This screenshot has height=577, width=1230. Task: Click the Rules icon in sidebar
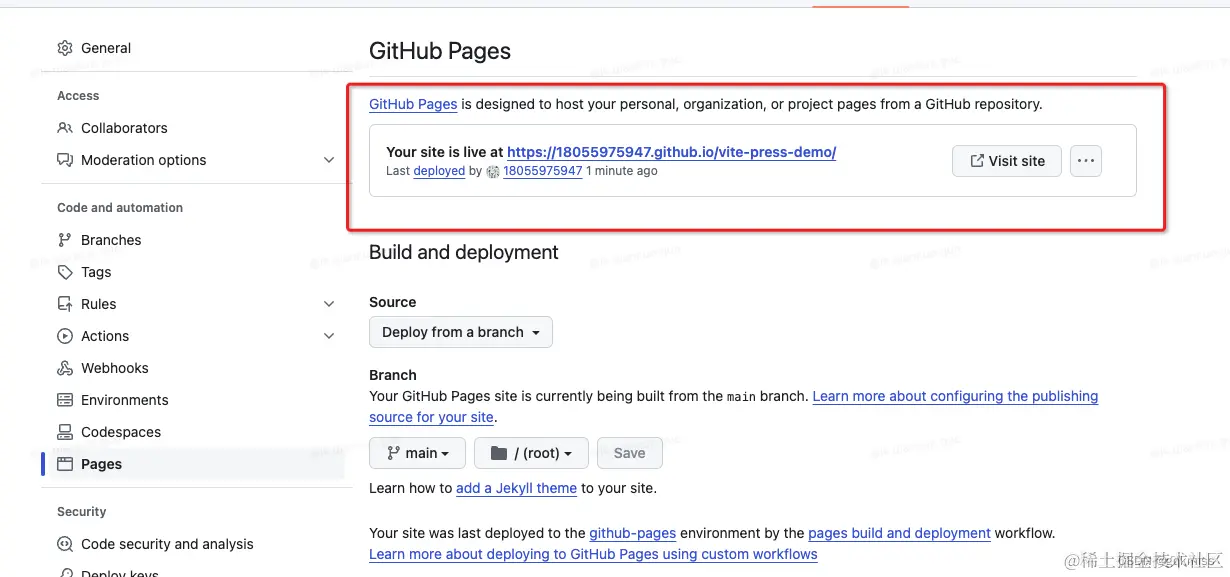[65, 304]
